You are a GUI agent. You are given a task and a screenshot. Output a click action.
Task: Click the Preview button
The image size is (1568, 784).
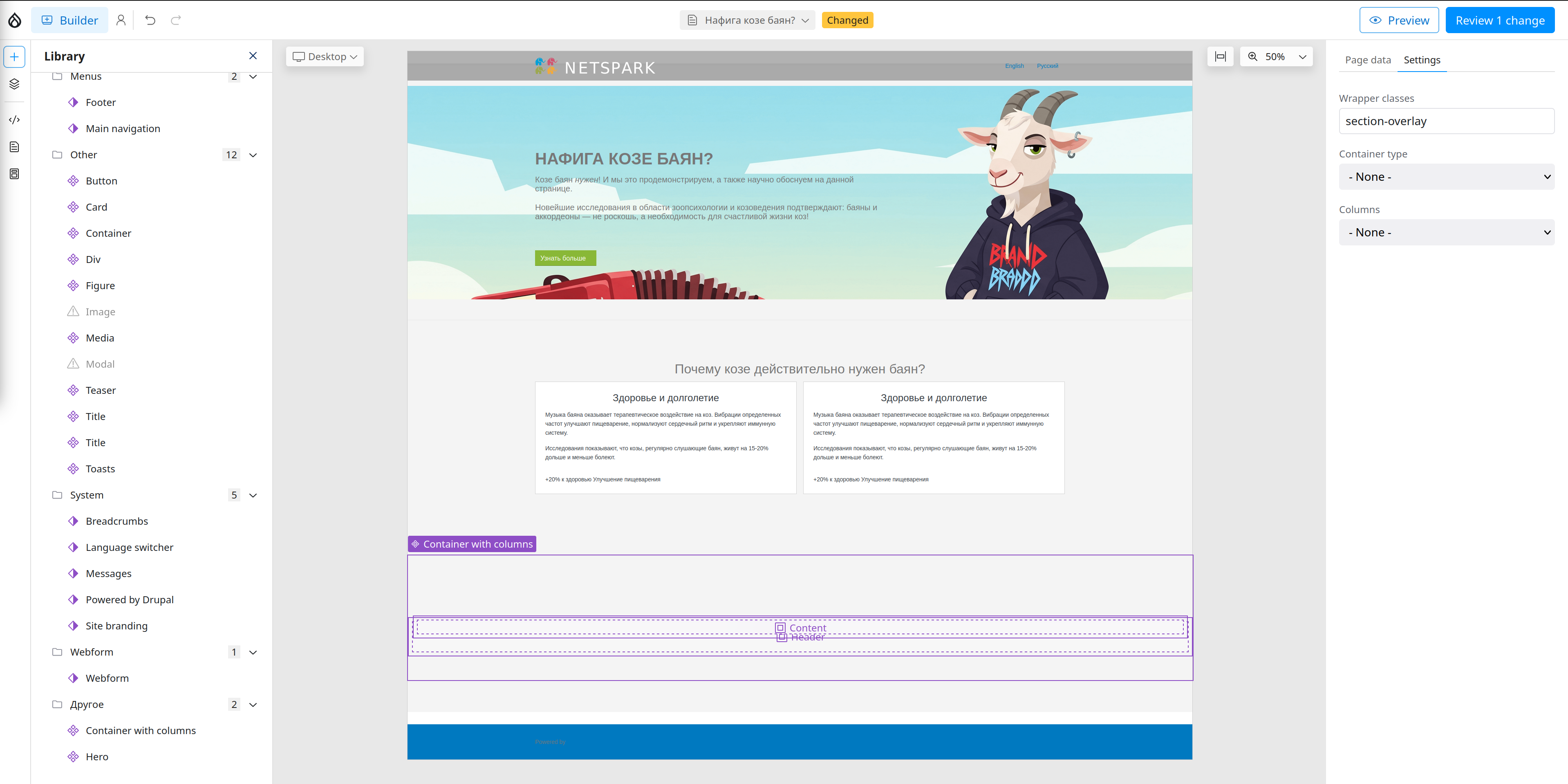[x=1399, y=20]
